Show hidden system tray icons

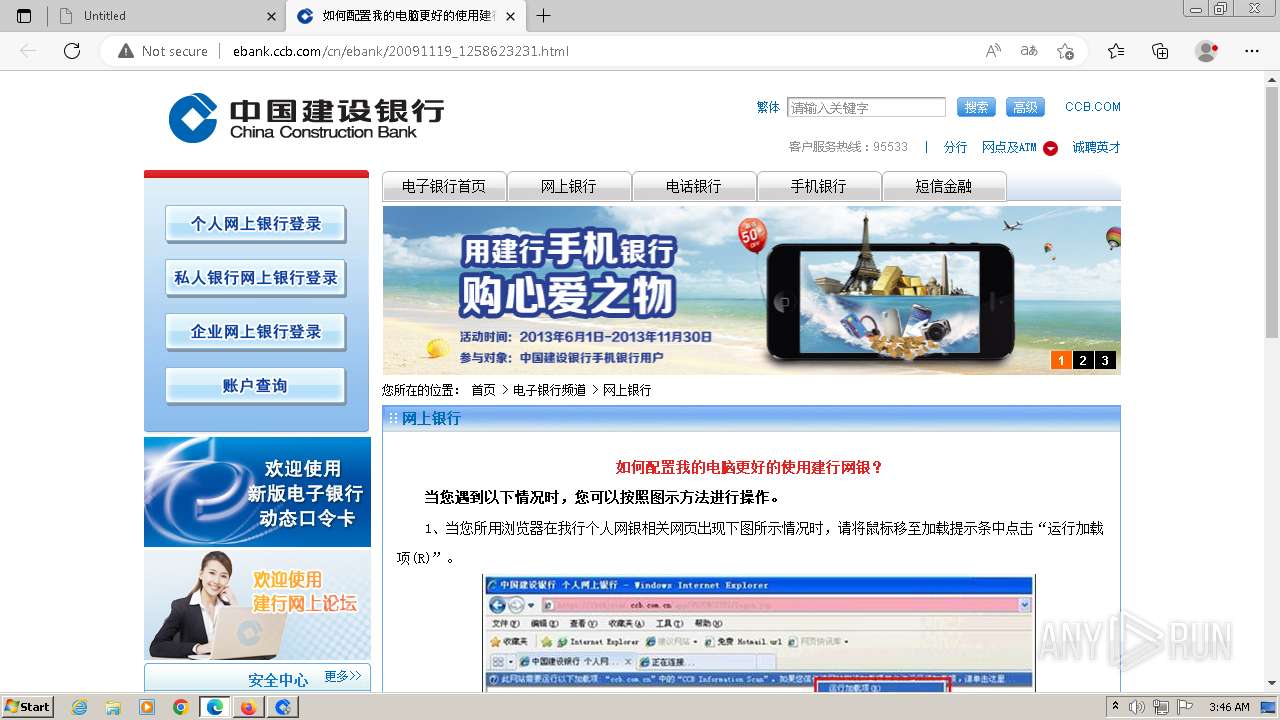coord(1116,707)
